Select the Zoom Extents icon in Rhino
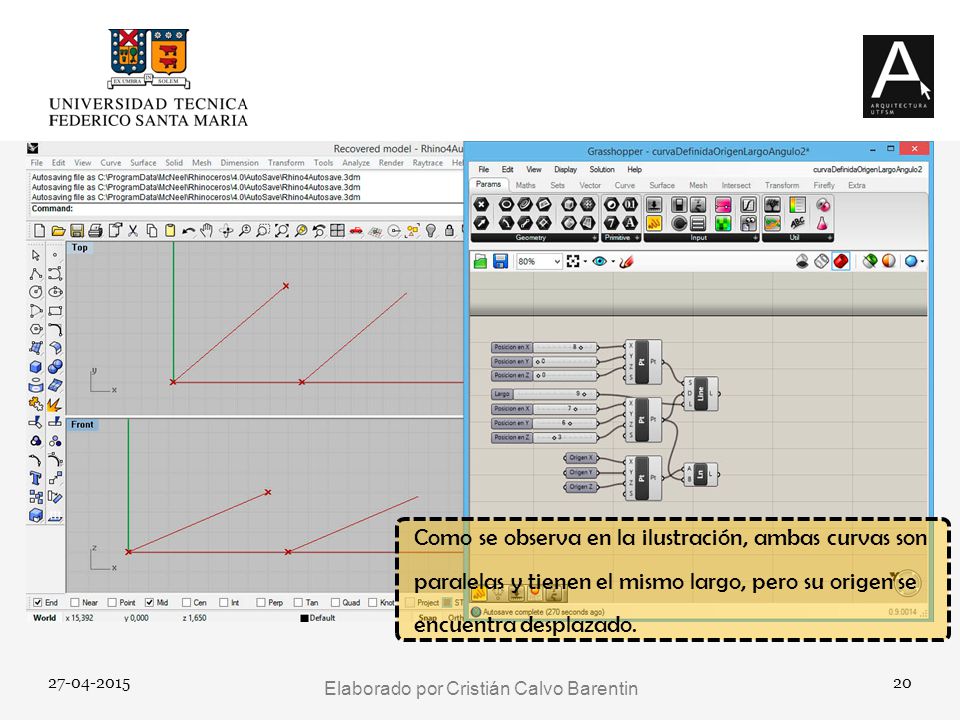The width and height of the screenshot is (960, 720). pos(282,231)
